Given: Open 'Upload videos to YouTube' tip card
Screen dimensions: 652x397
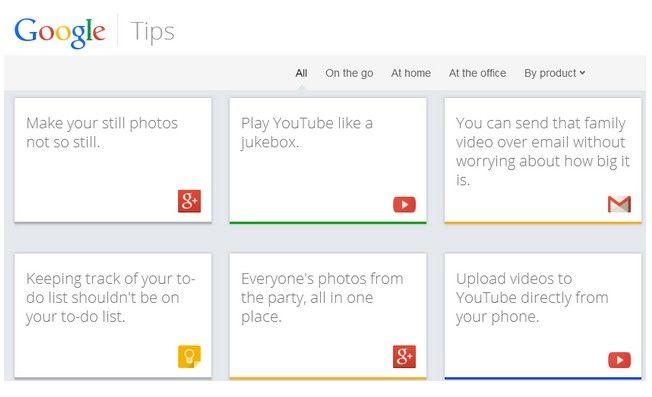Looking at the screenshot, I should (543, 316).
